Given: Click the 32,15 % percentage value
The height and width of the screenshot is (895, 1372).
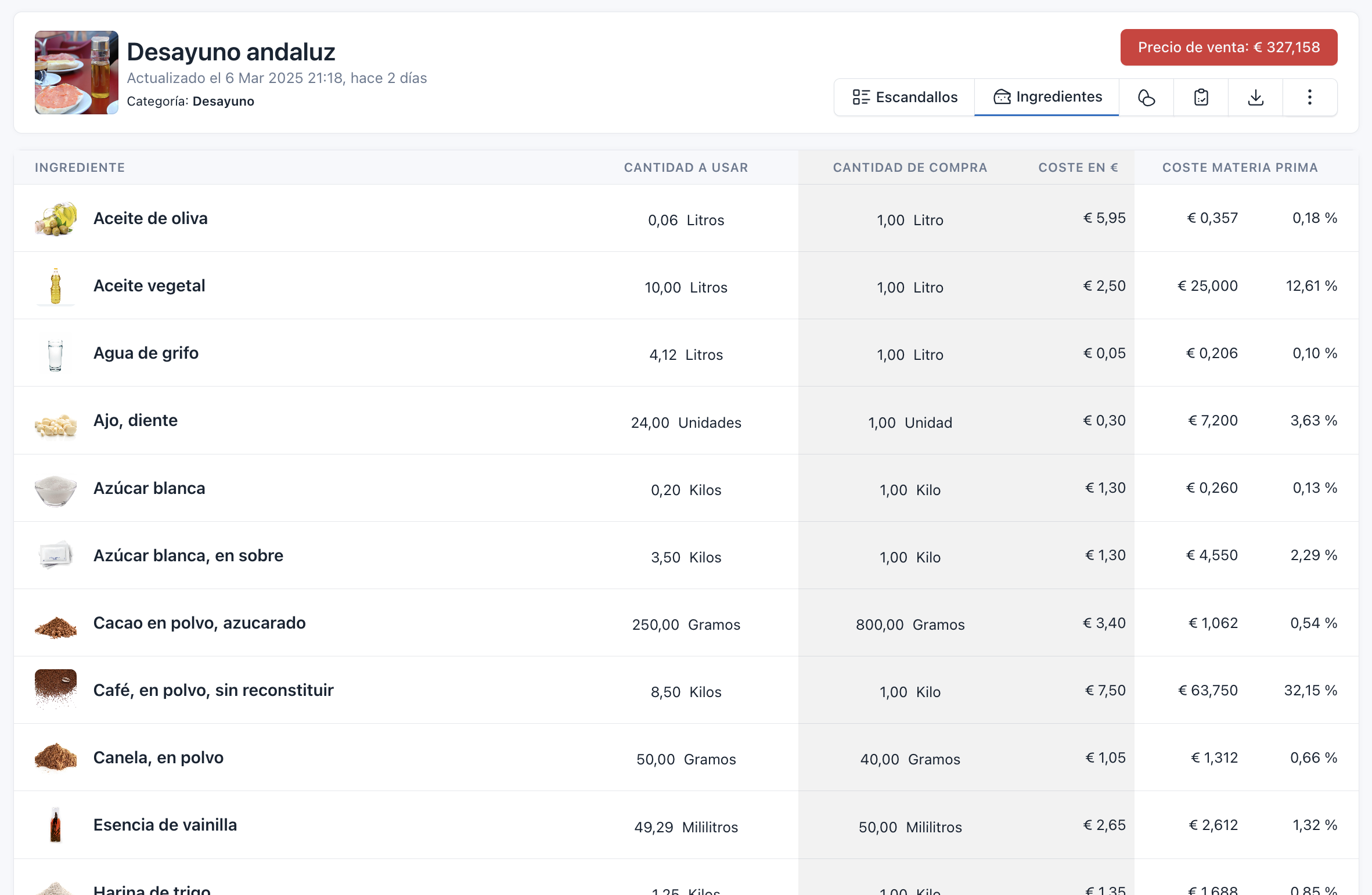Looking at the screenshot, I should [x=1310, y=690].
